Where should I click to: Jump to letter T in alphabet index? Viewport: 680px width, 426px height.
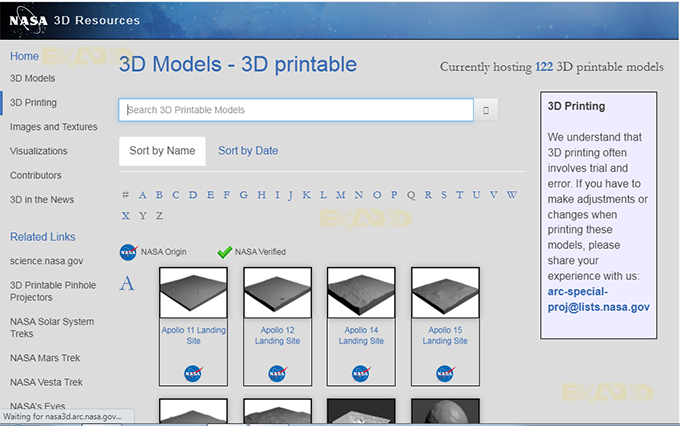460,195
